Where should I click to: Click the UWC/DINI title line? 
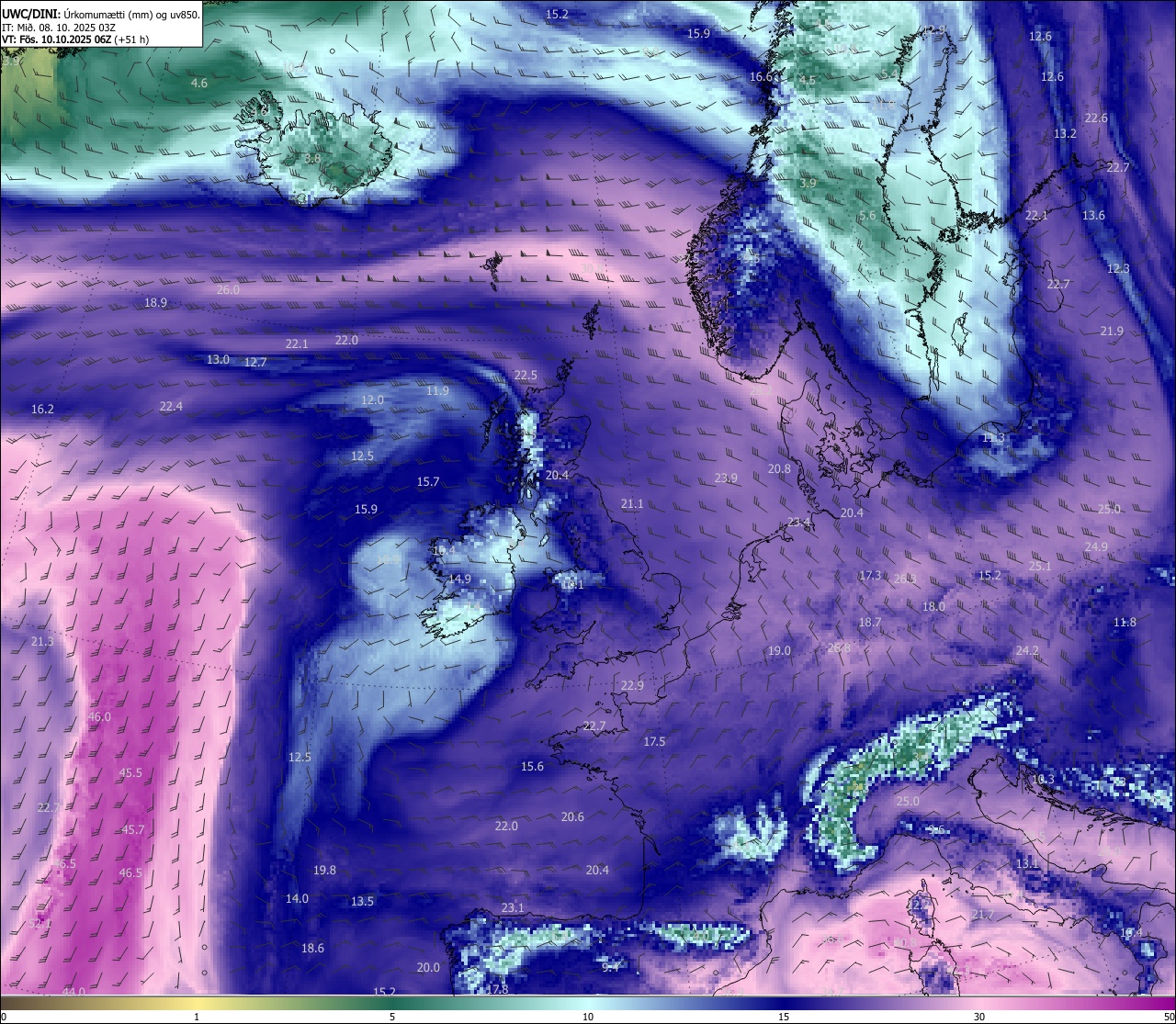101,14
